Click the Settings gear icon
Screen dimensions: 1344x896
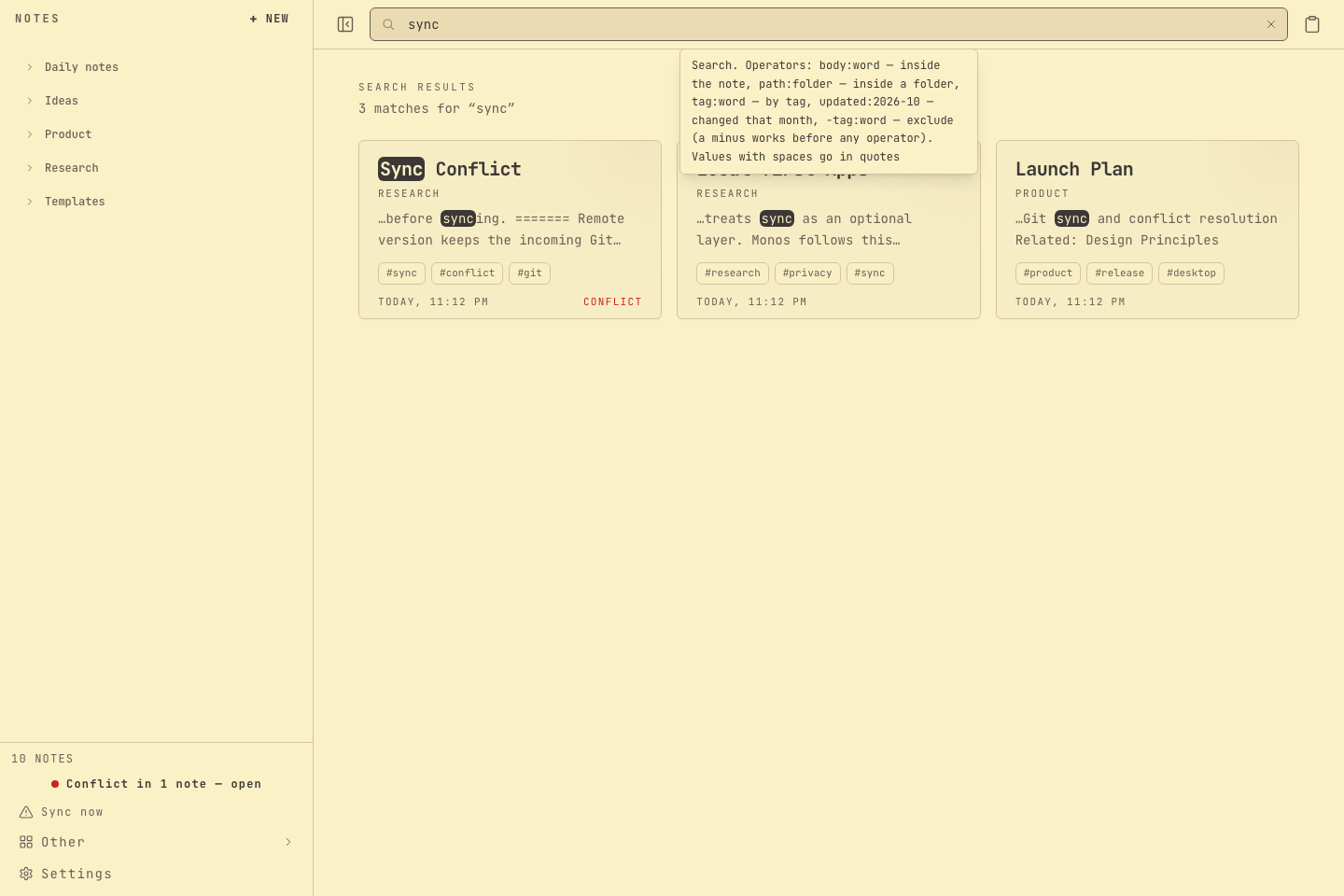coord(26,874)
